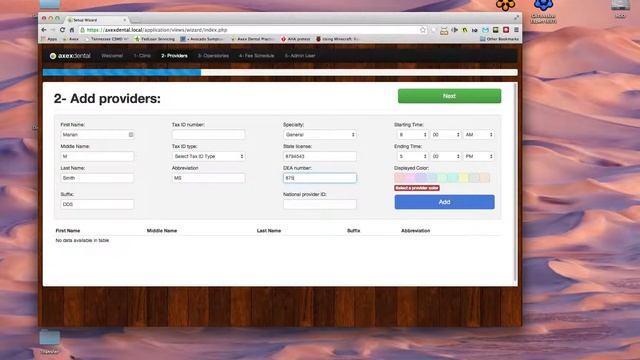640x360 pixels.
Task: Click the green Next button
Action: click(449, 96)
